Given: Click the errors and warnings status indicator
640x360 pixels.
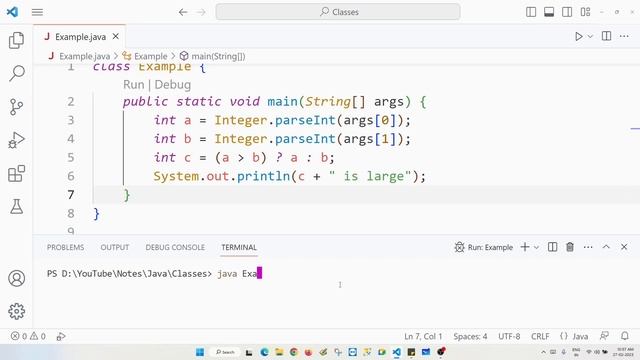Looking at the screenshot, I should [28, 336].
